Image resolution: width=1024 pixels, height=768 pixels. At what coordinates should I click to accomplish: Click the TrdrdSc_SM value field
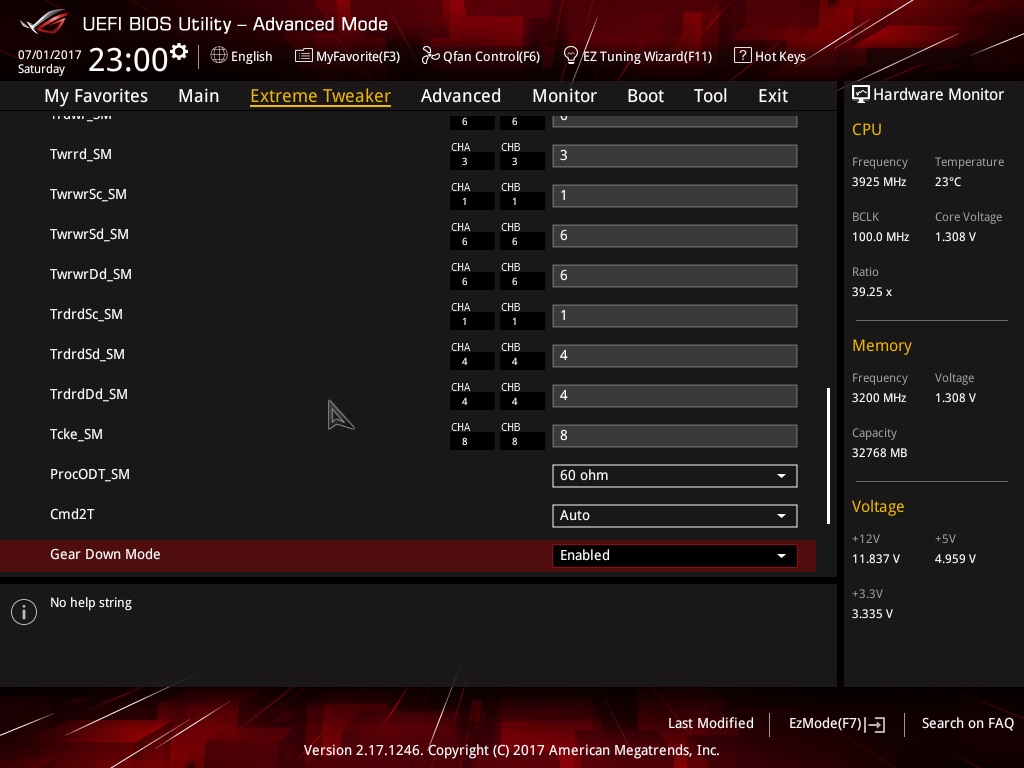(675, 315)
